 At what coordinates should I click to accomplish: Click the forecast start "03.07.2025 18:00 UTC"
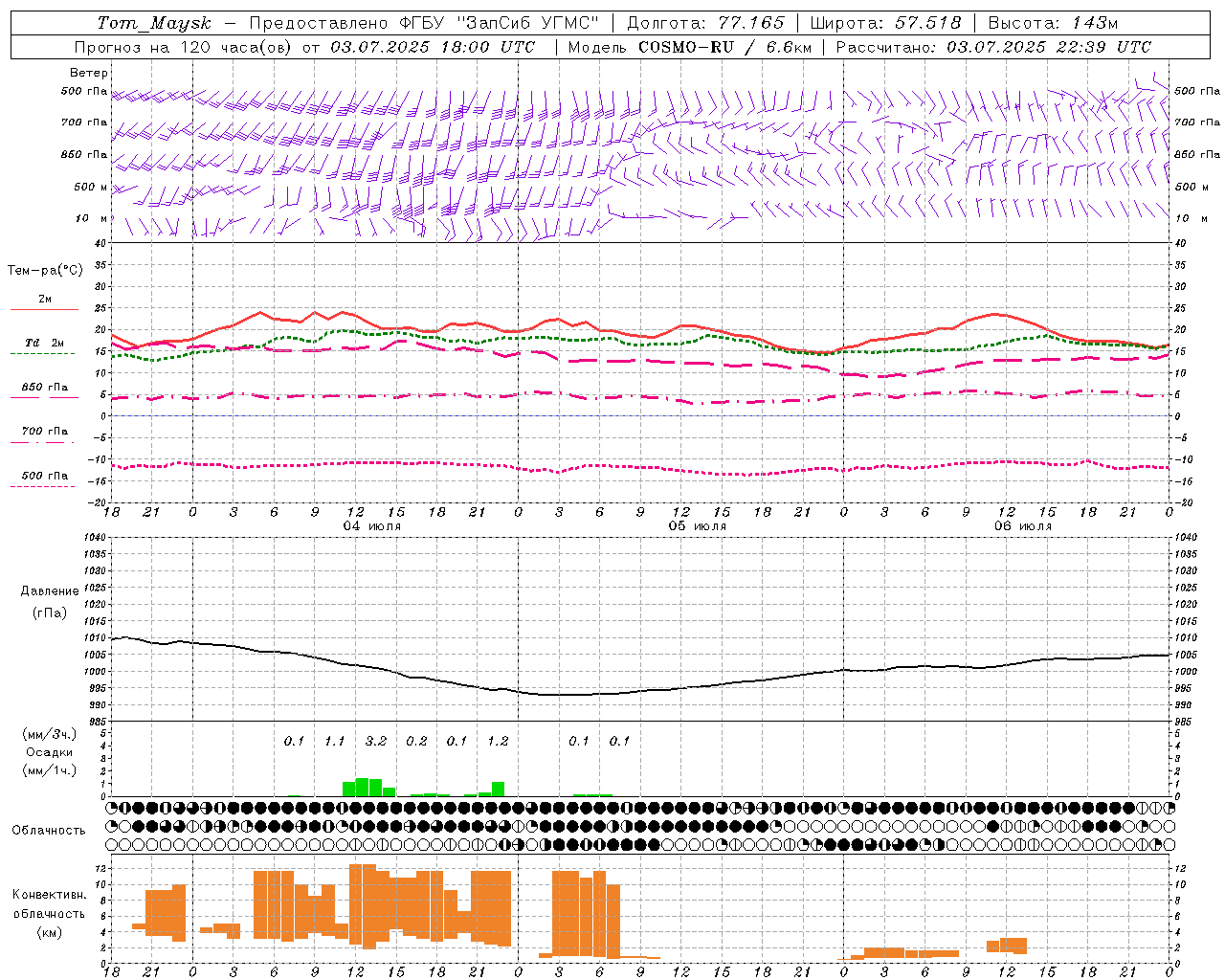433,47
